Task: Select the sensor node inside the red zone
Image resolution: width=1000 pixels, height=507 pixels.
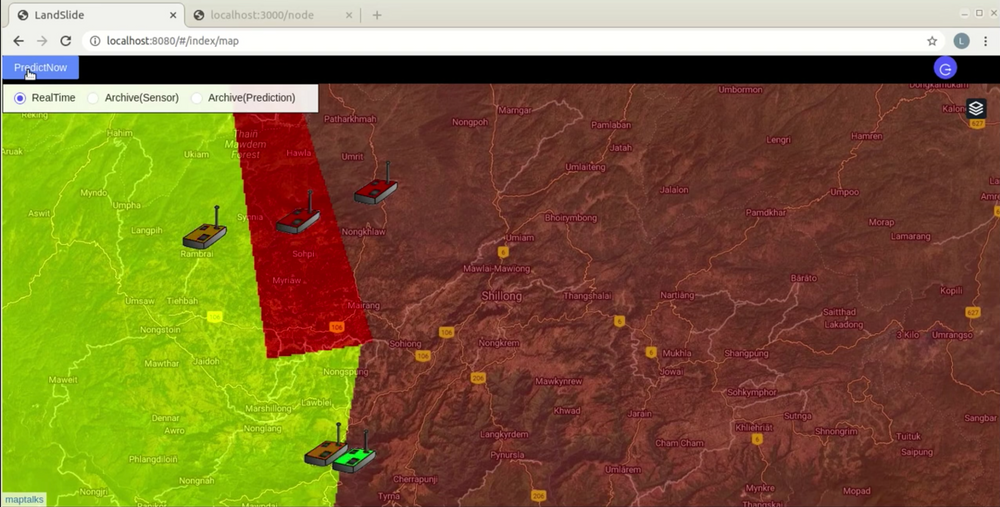Action: coord(298,219)
